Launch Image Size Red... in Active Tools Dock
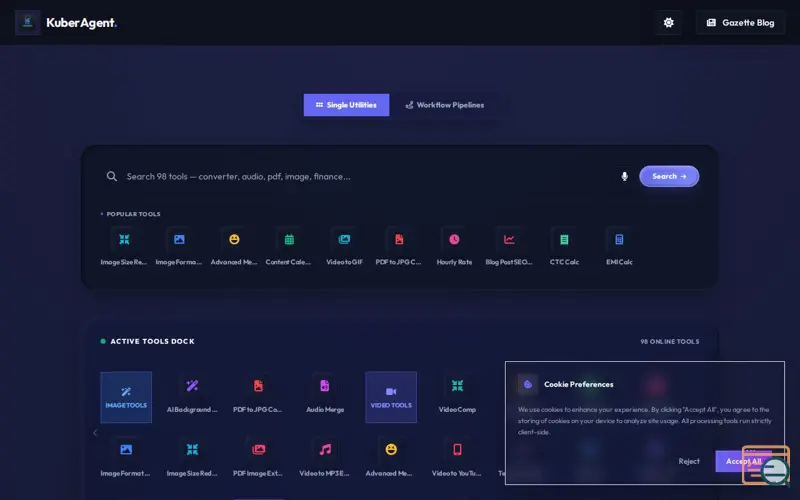This screenshot has height=500, width=800. 192,459
